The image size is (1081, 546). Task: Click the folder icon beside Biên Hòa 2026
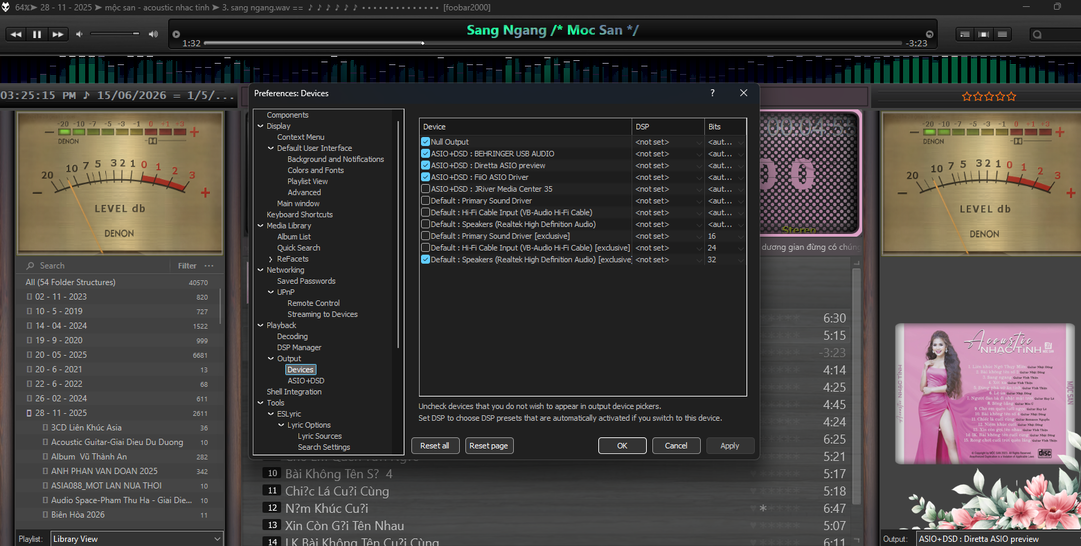tap(46, 514)
